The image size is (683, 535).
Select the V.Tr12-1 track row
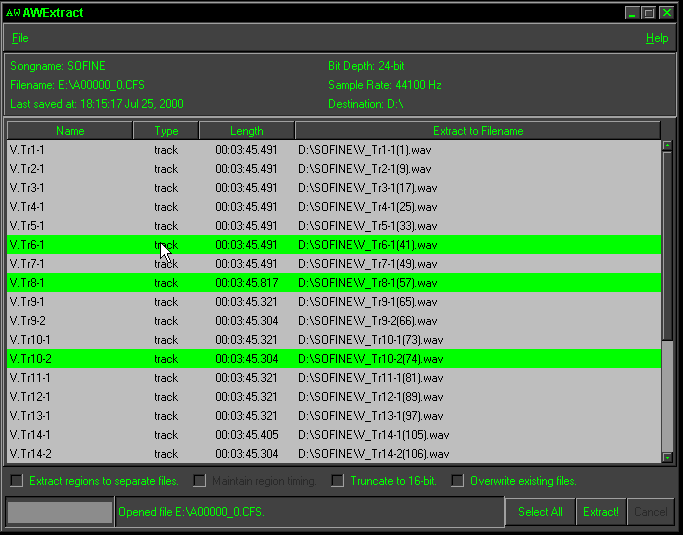click(334, 397)
